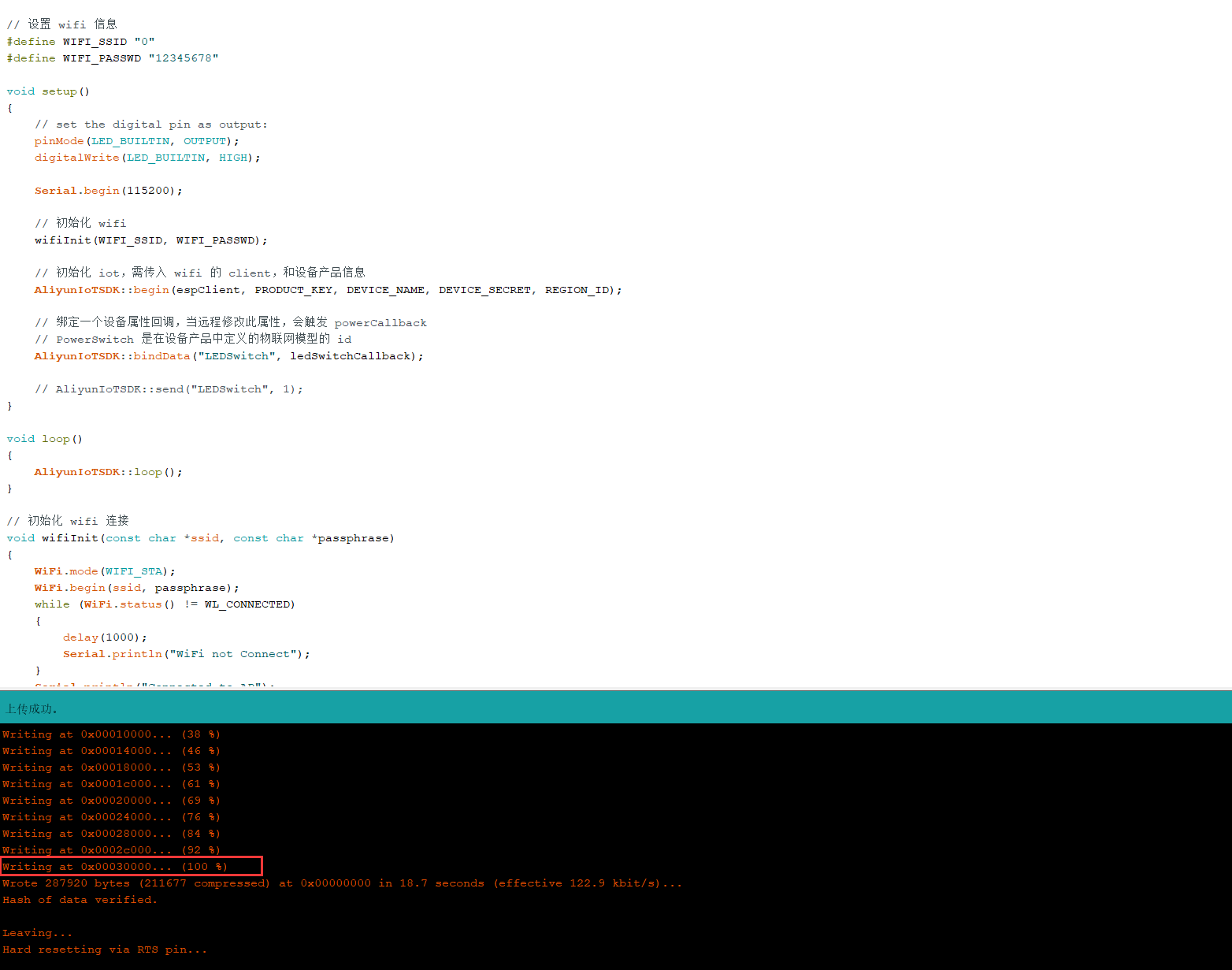
Task: Click the WIFI_PASSWD "12345678" define line
Action: tap(113, 58)
